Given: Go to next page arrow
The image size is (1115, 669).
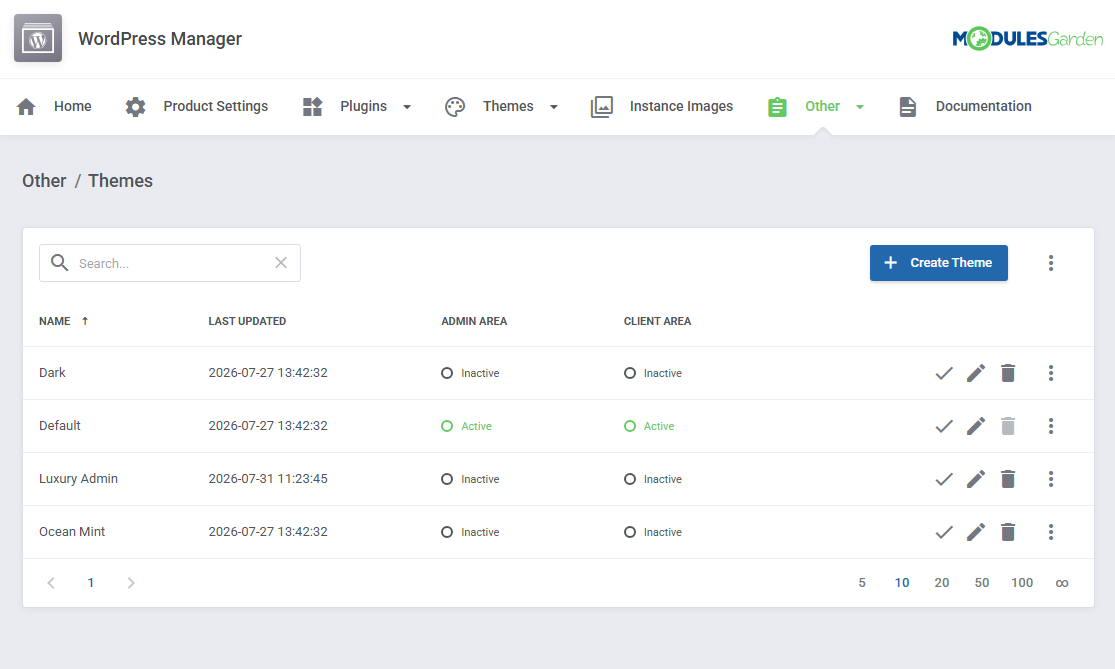Looking at the screenshot, I should [131, 583].
